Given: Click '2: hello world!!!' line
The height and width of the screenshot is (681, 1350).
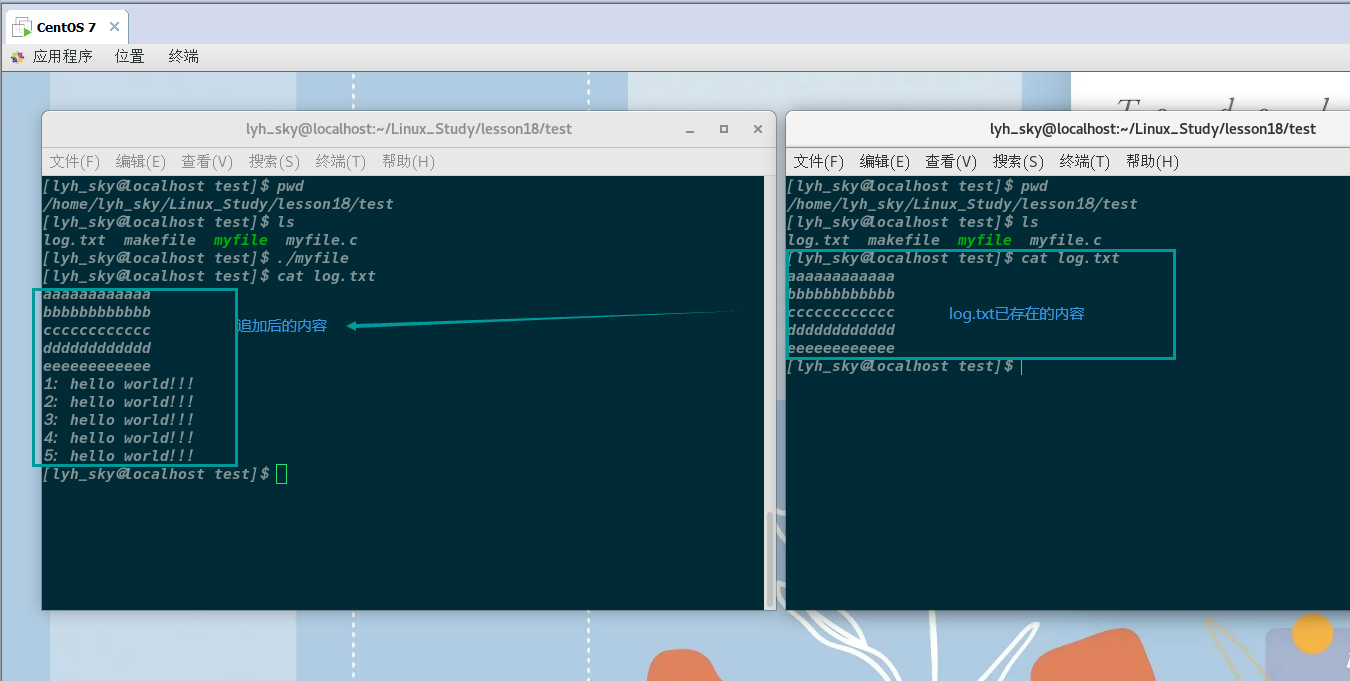Looking at the screenshot, I should click(x=119, y=402).
